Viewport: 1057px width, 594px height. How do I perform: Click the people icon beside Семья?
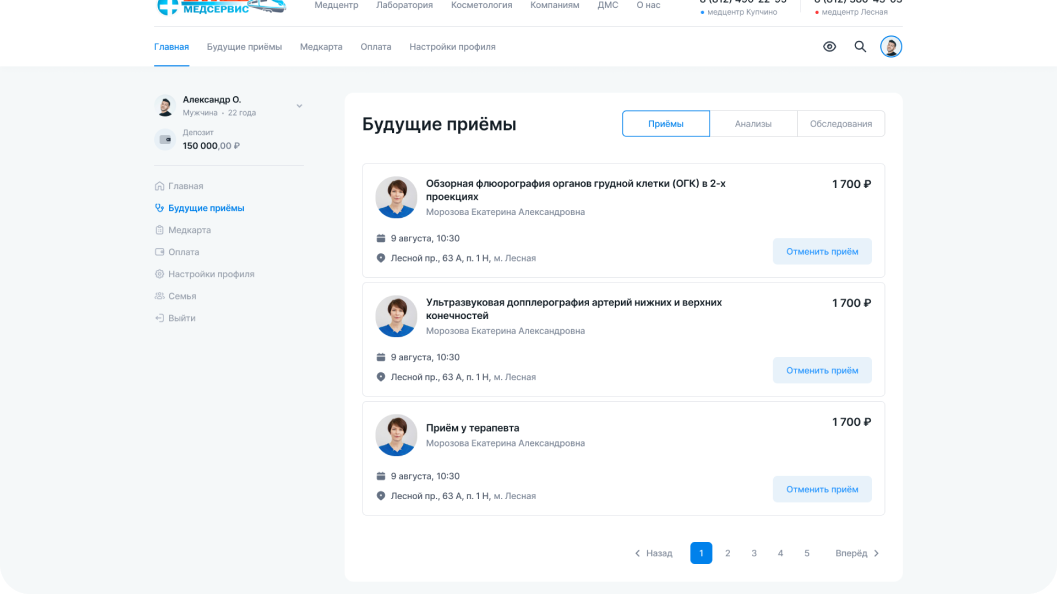pyautogui.click(x=159, y=296)
